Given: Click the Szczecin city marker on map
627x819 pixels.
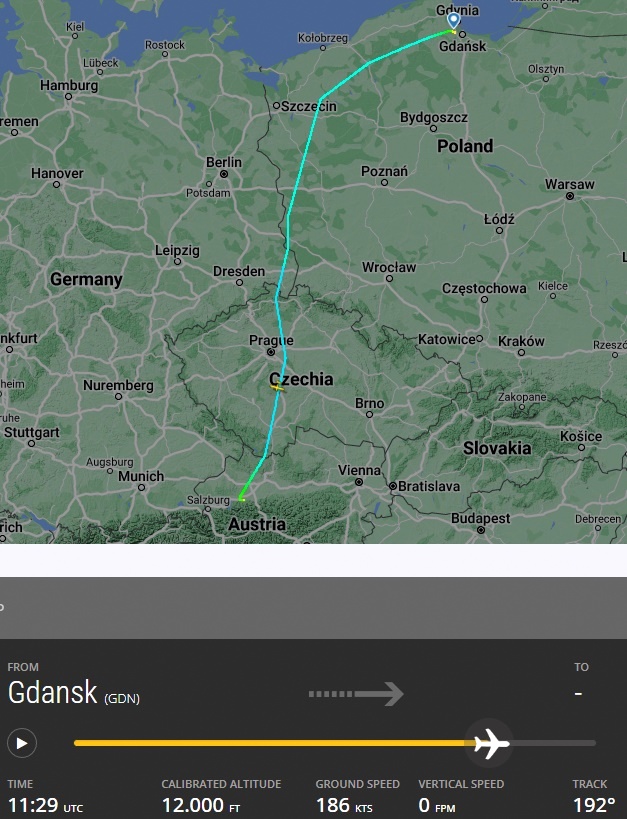Looking at the screenshot, I should pyautogui.click(x=276, y=106).
